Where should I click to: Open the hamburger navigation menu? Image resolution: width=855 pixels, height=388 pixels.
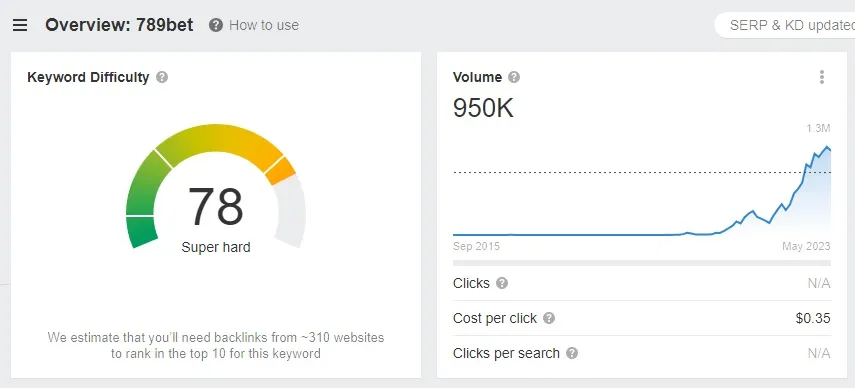pyautogui.click(x=20, y=25)
